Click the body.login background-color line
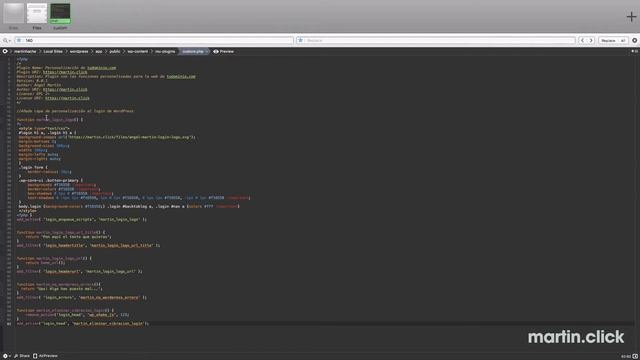The height and width of the screenshot is (360, 640). (x=129, y=206)
